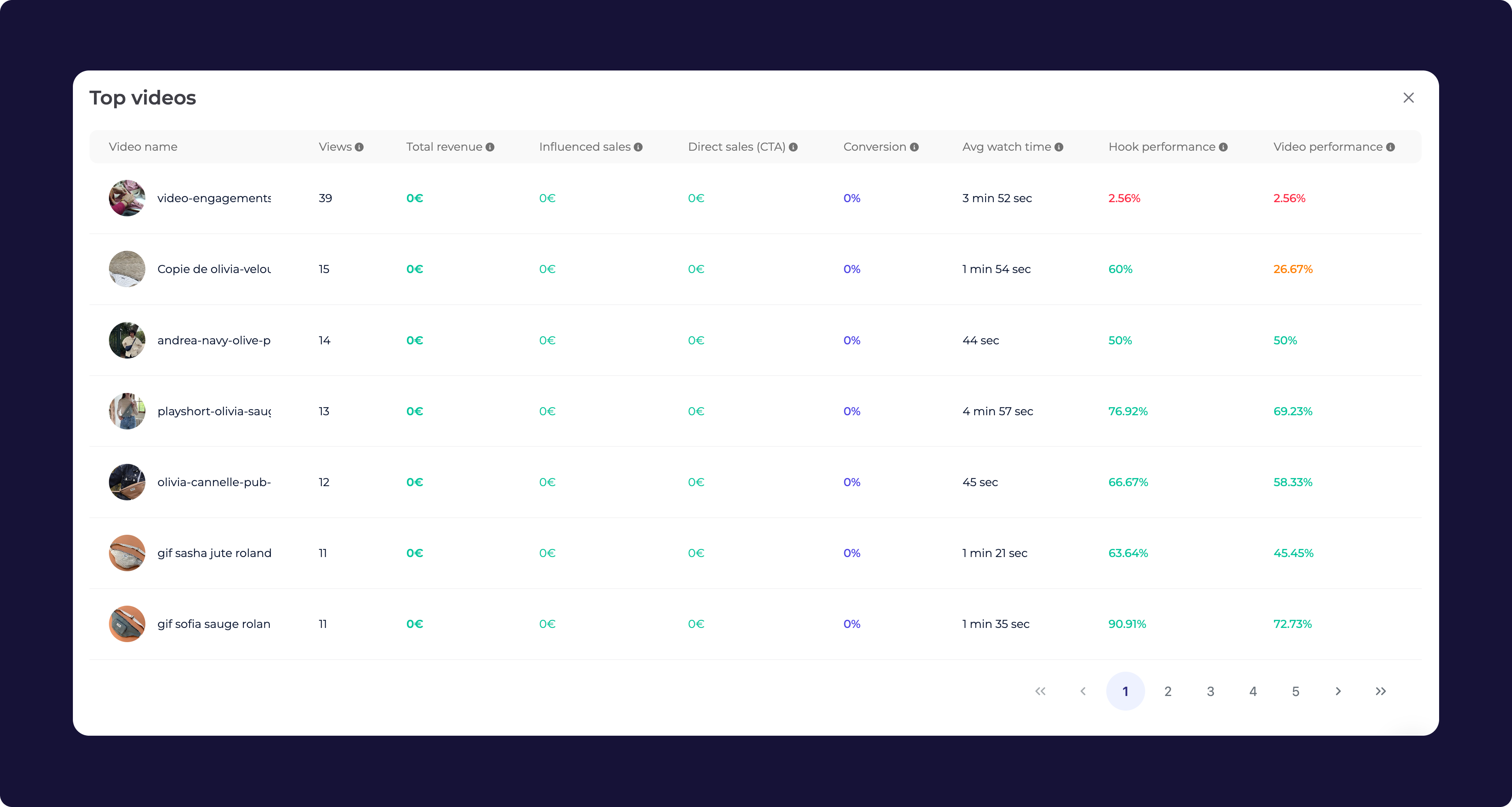Click the Avg watch time info icon
The height and width of the screenshot is (807, 1512).
[x=1059, y=147]
